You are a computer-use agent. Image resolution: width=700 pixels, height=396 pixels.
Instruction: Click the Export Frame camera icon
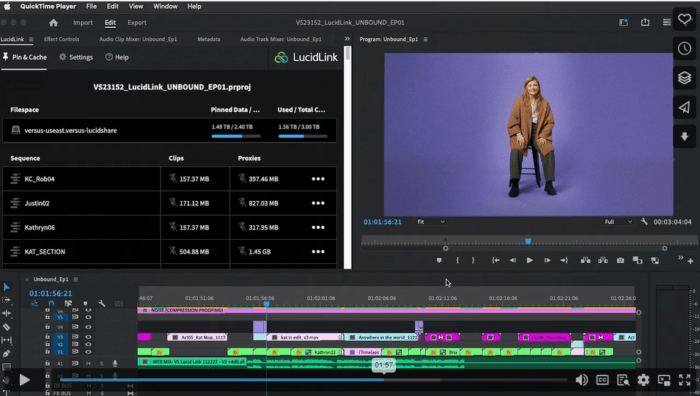point(620,260)
